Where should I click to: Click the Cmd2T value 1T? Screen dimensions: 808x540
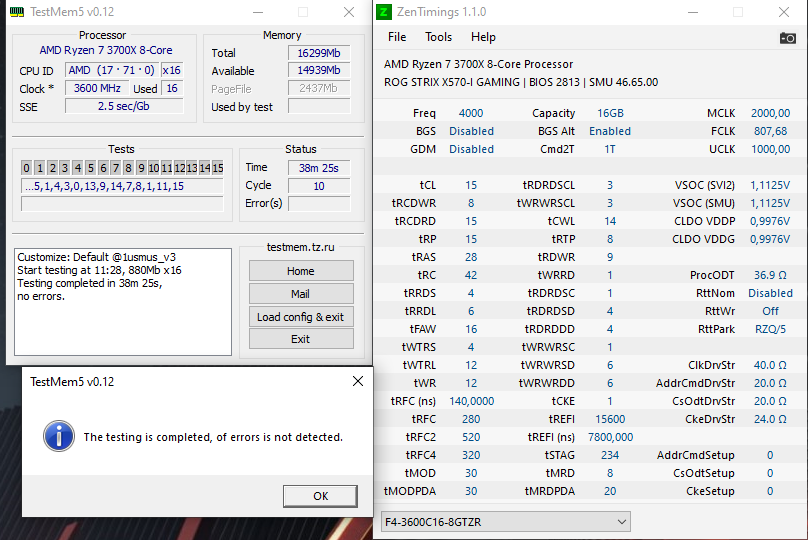coord(610,149)
